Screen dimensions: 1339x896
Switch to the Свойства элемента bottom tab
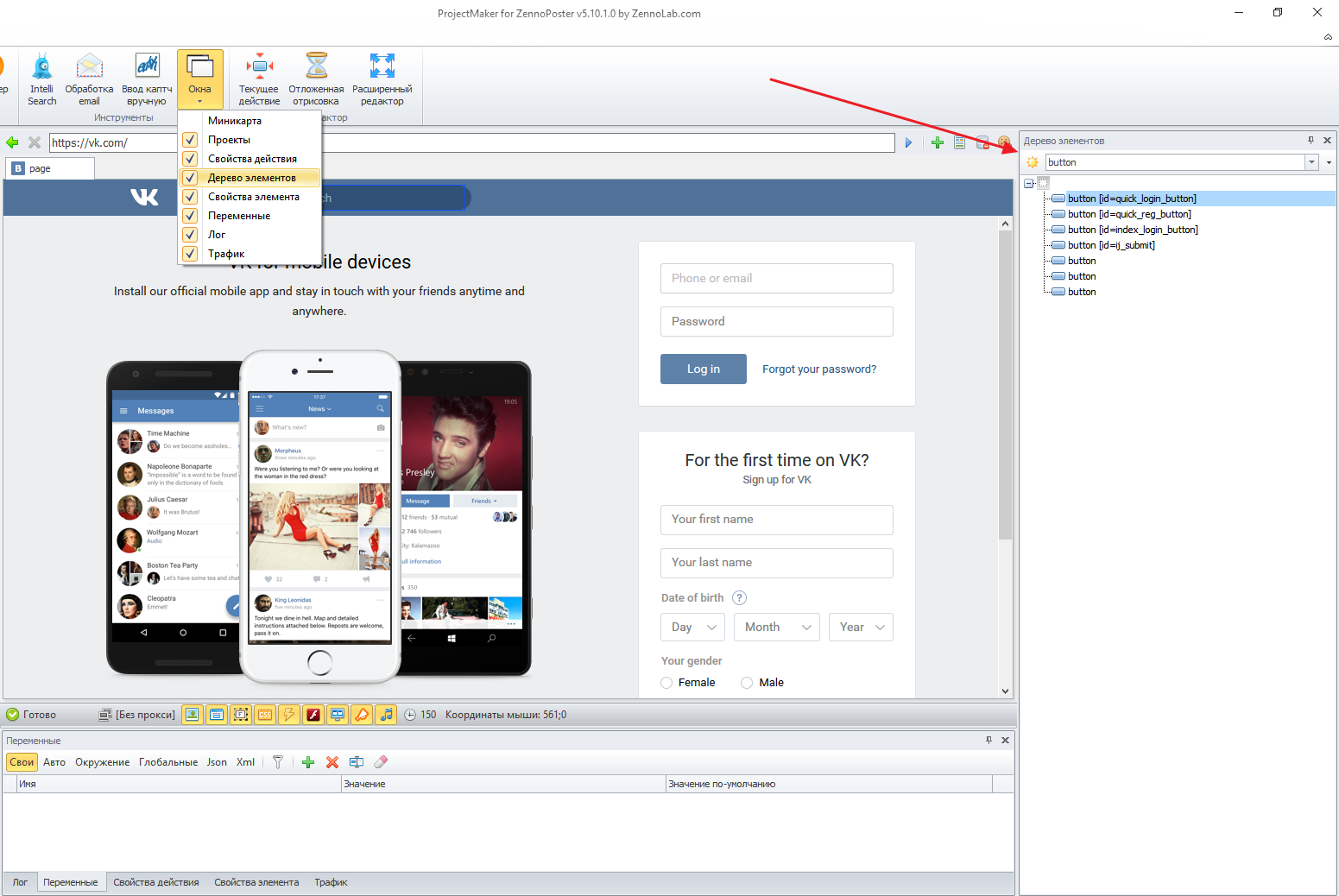click(256, 882)
